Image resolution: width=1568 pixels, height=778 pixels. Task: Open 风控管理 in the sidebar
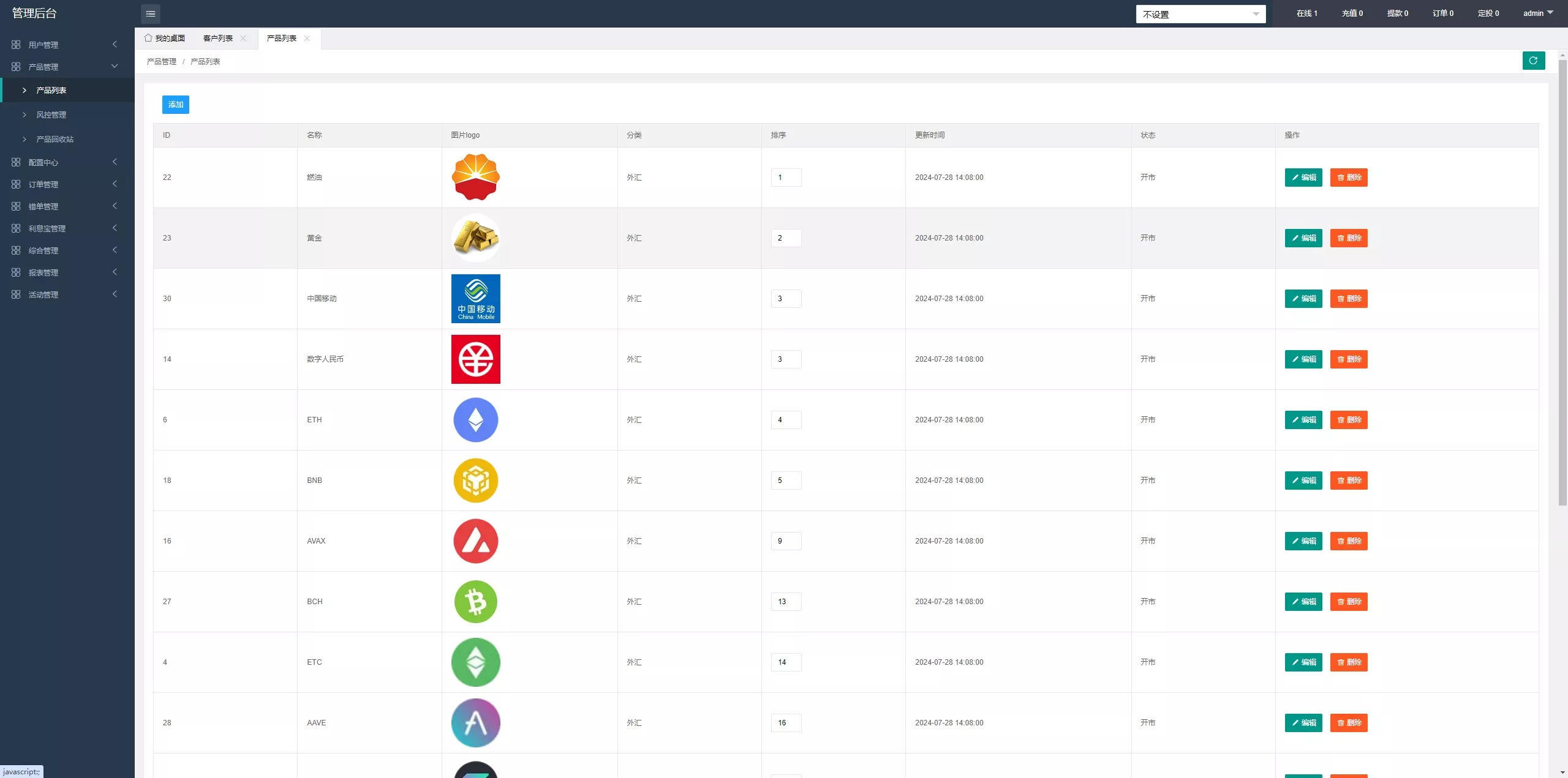(51, 114)
